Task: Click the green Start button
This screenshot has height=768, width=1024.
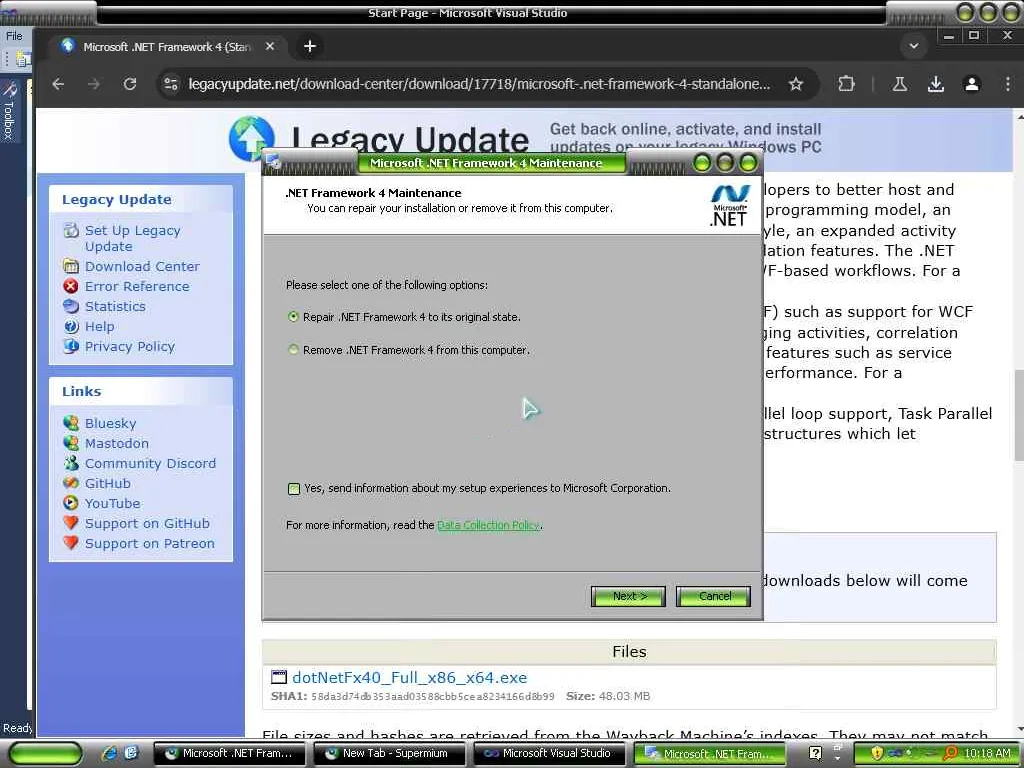Action: point(46,754)
